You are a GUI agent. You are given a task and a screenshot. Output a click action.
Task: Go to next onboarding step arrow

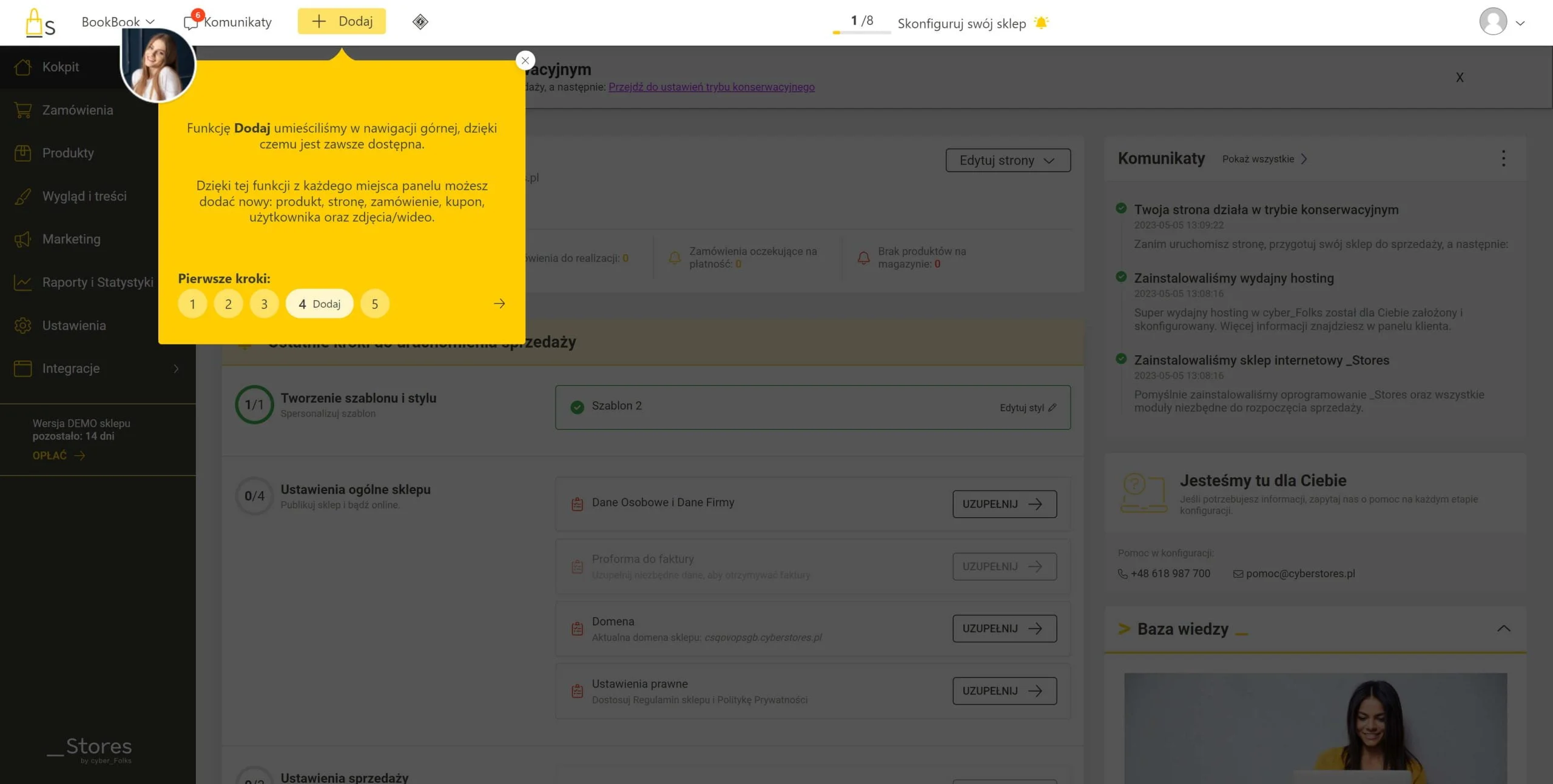(499, 303)
